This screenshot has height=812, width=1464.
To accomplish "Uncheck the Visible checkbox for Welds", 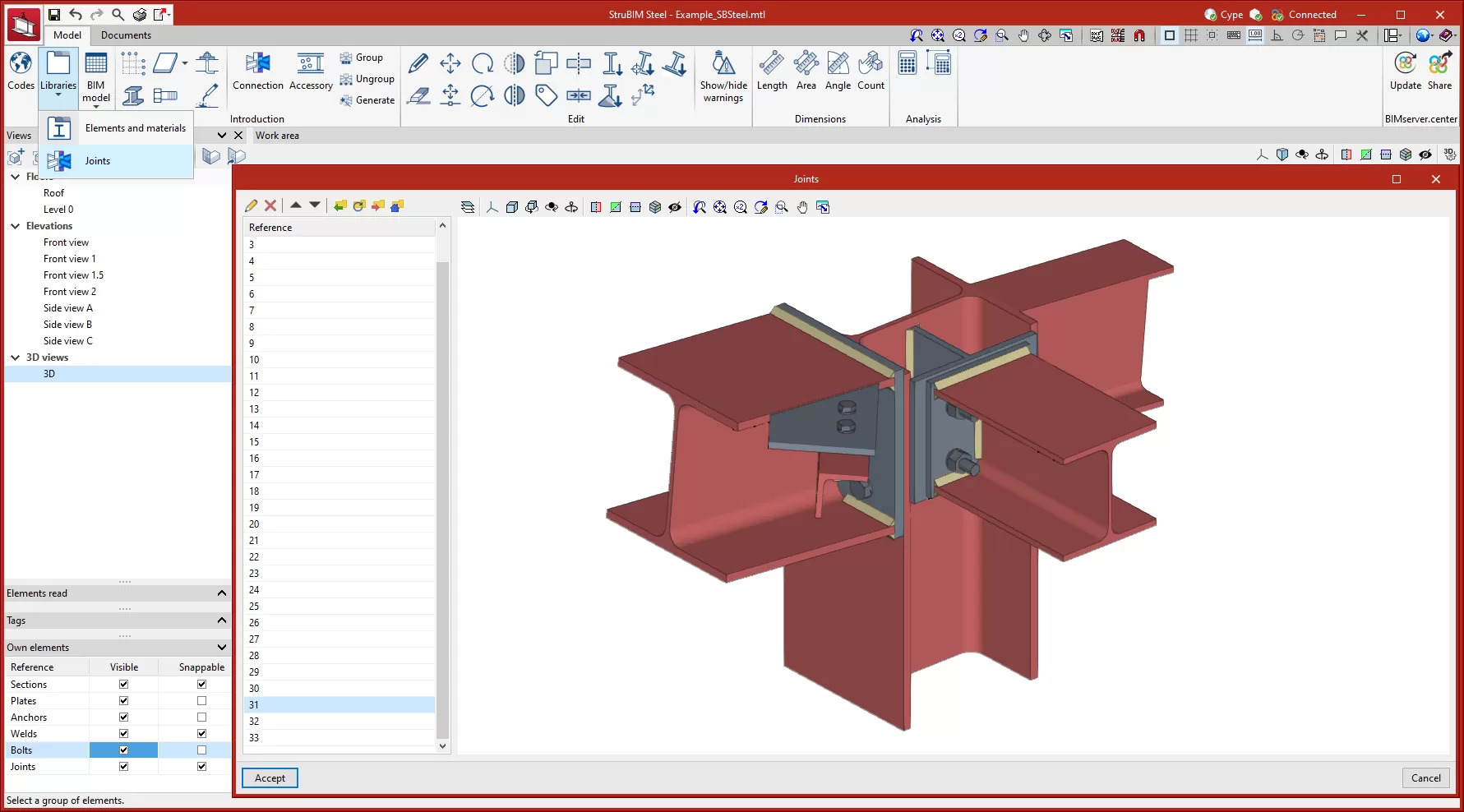I will coord(123,733).
